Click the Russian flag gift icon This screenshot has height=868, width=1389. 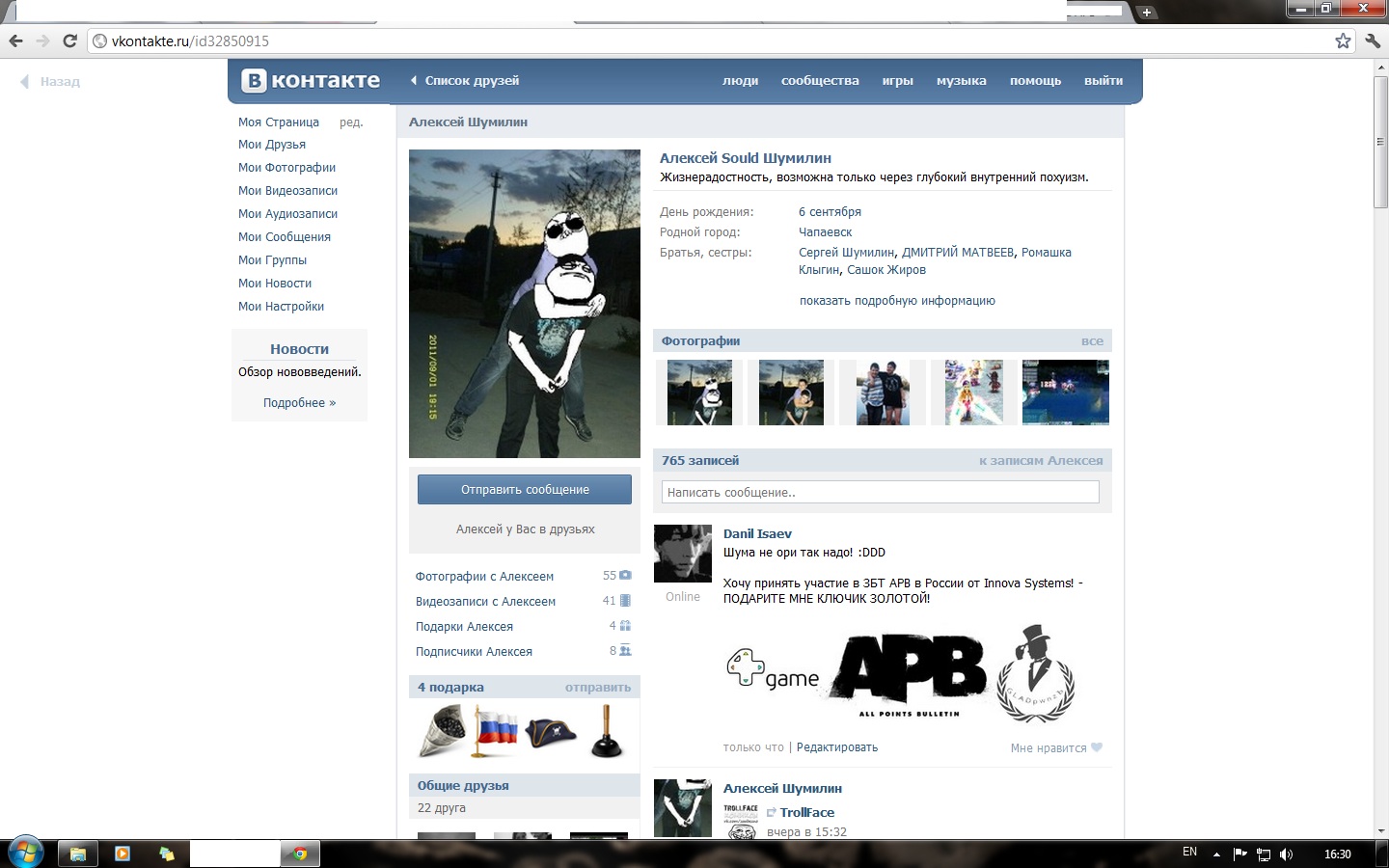coord(497,731)
